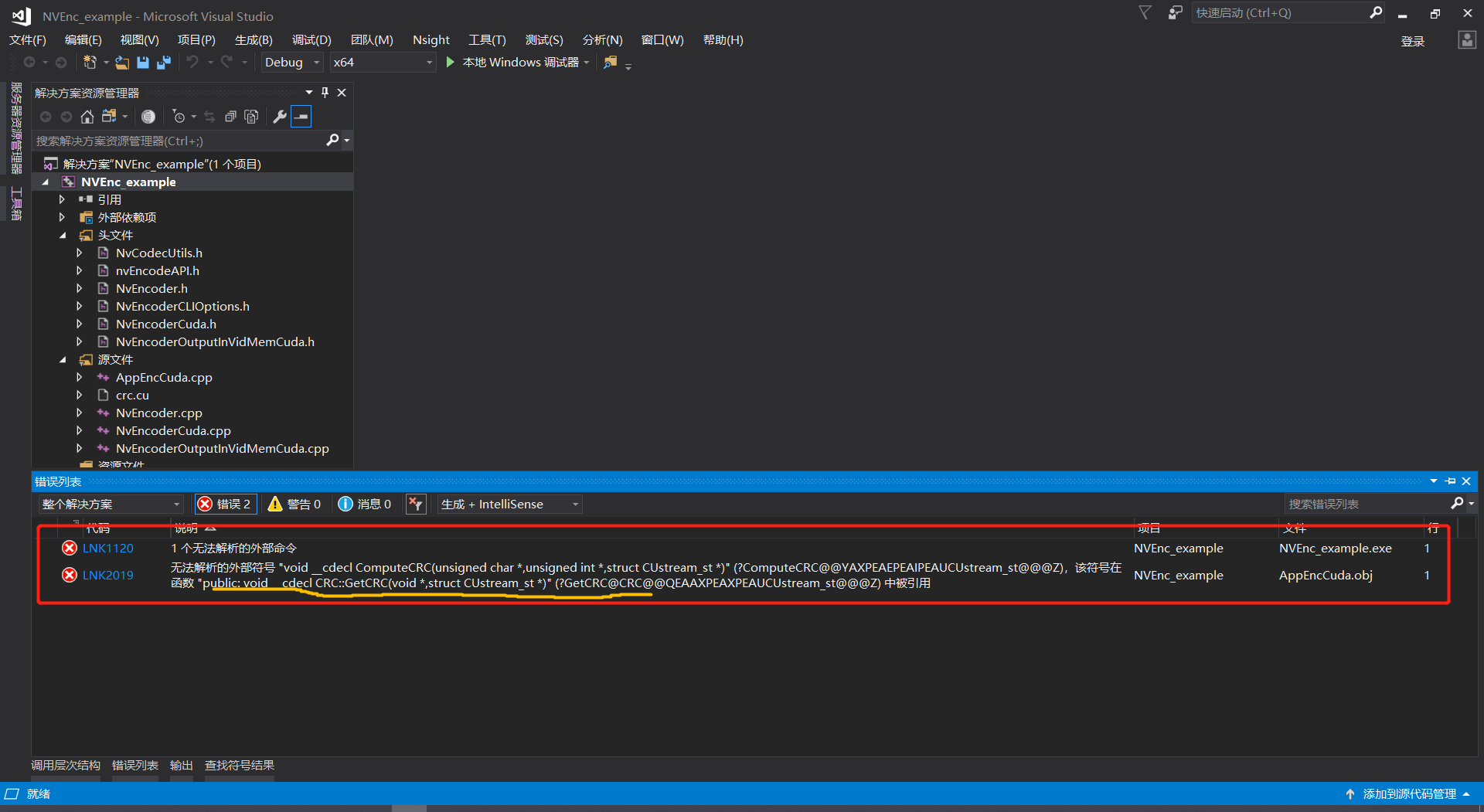Screen dimensions: 1484x812
Task: Toggle the 警告 0 warnings filter
Action: click(294, 504)
